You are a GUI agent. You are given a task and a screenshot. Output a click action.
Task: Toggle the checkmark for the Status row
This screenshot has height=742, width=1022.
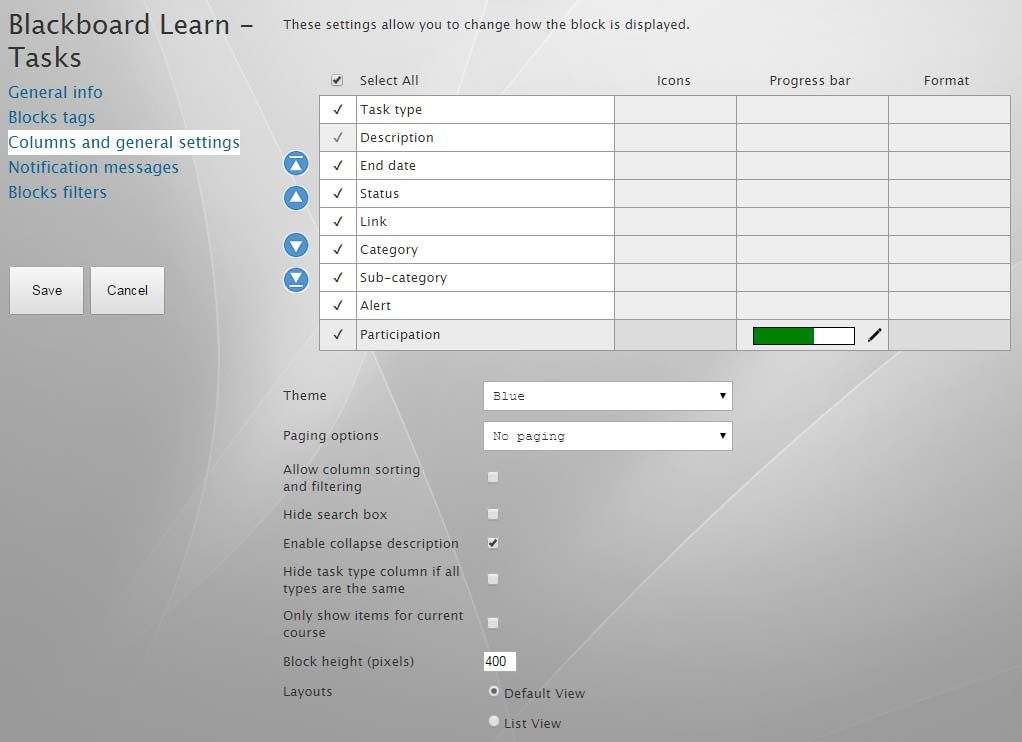[x=338, y=194]
